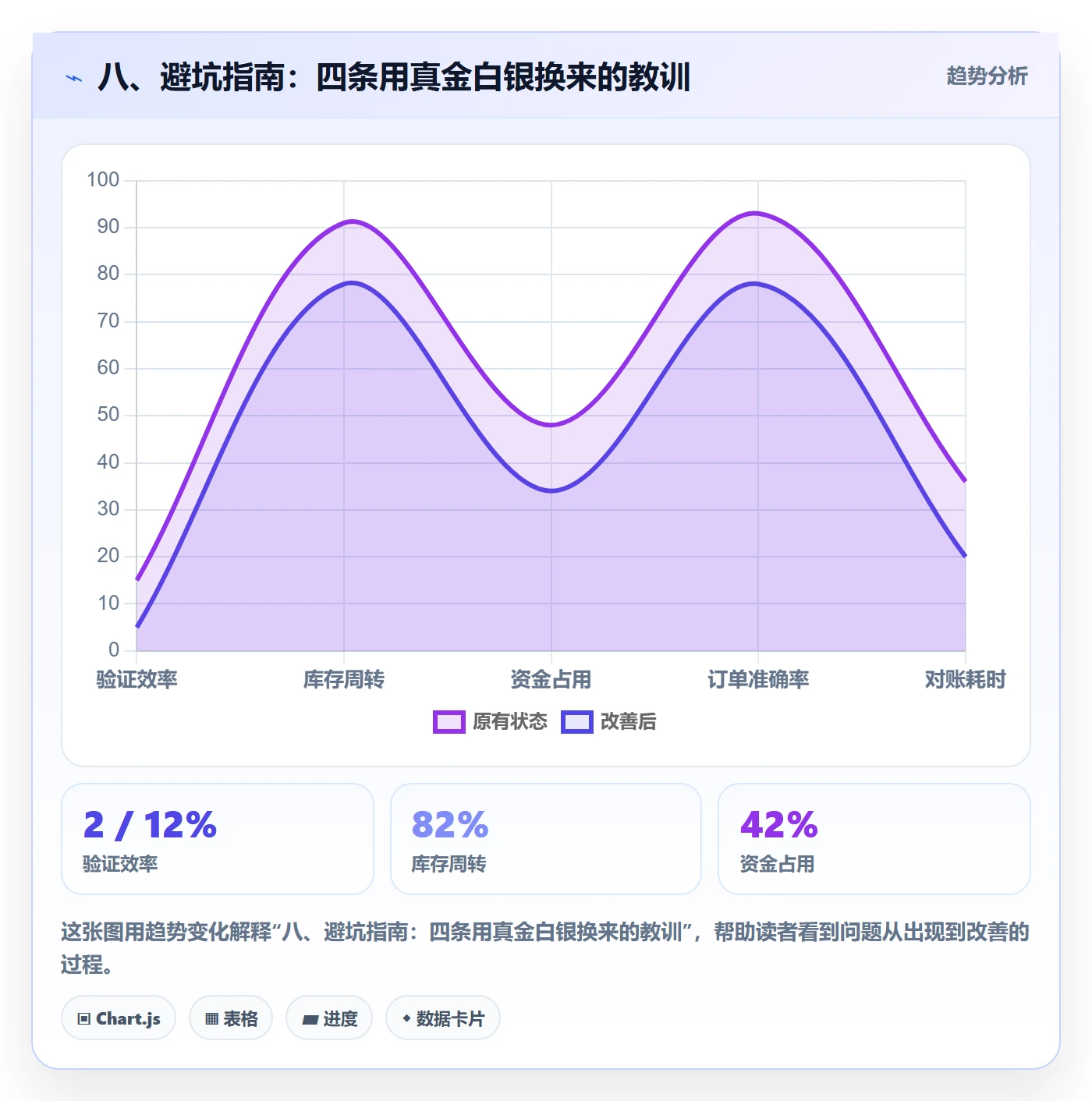Open the 2 / 12% 验证效率 card

(x=218, y=839)
